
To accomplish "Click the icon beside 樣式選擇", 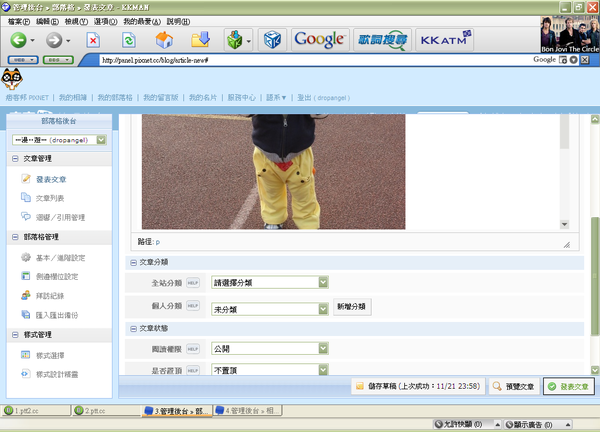I will pyautogui.click(x=26, y=355).
